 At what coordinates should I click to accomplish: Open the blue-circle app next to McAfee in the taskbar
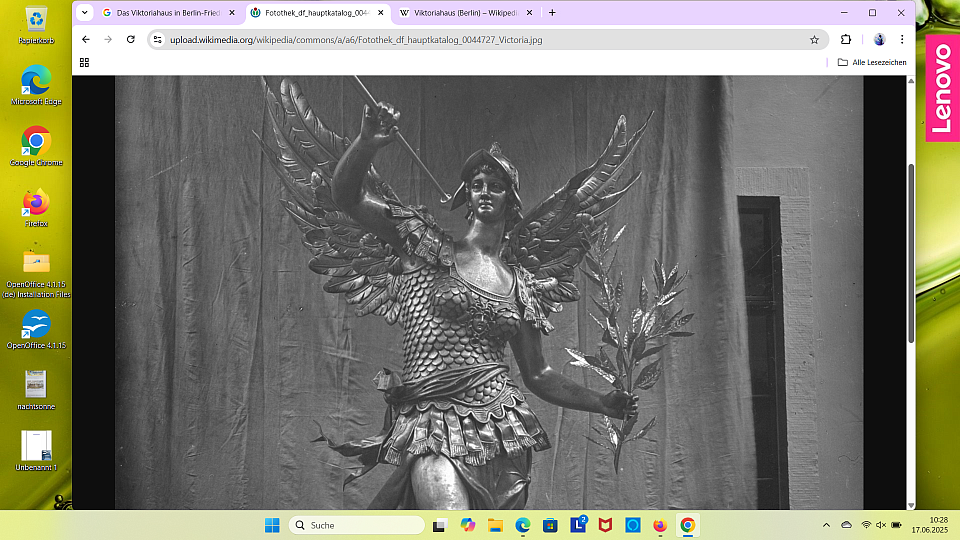coord(633,525)
